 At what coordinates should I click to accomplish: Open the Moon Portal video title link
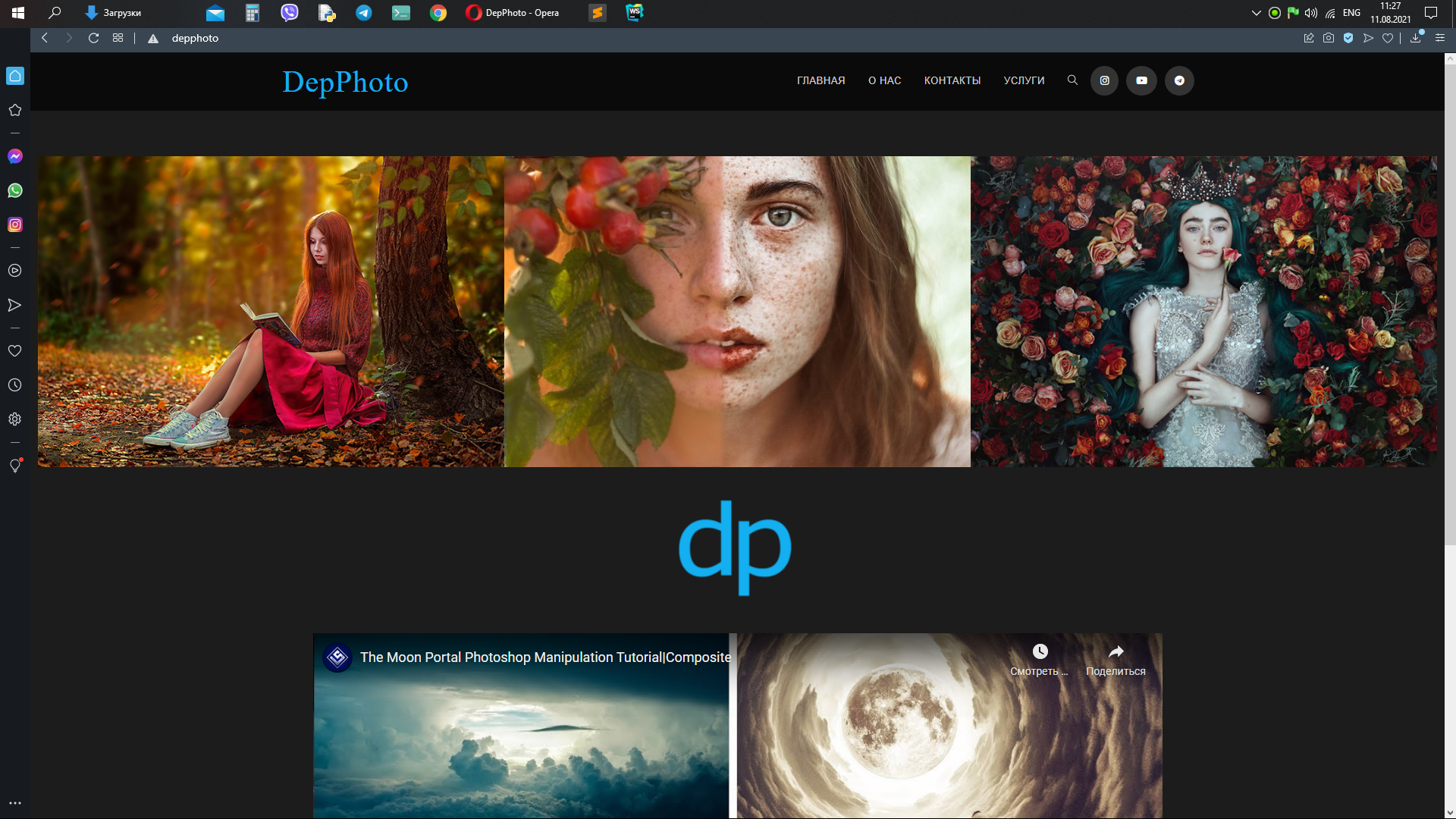545,657
